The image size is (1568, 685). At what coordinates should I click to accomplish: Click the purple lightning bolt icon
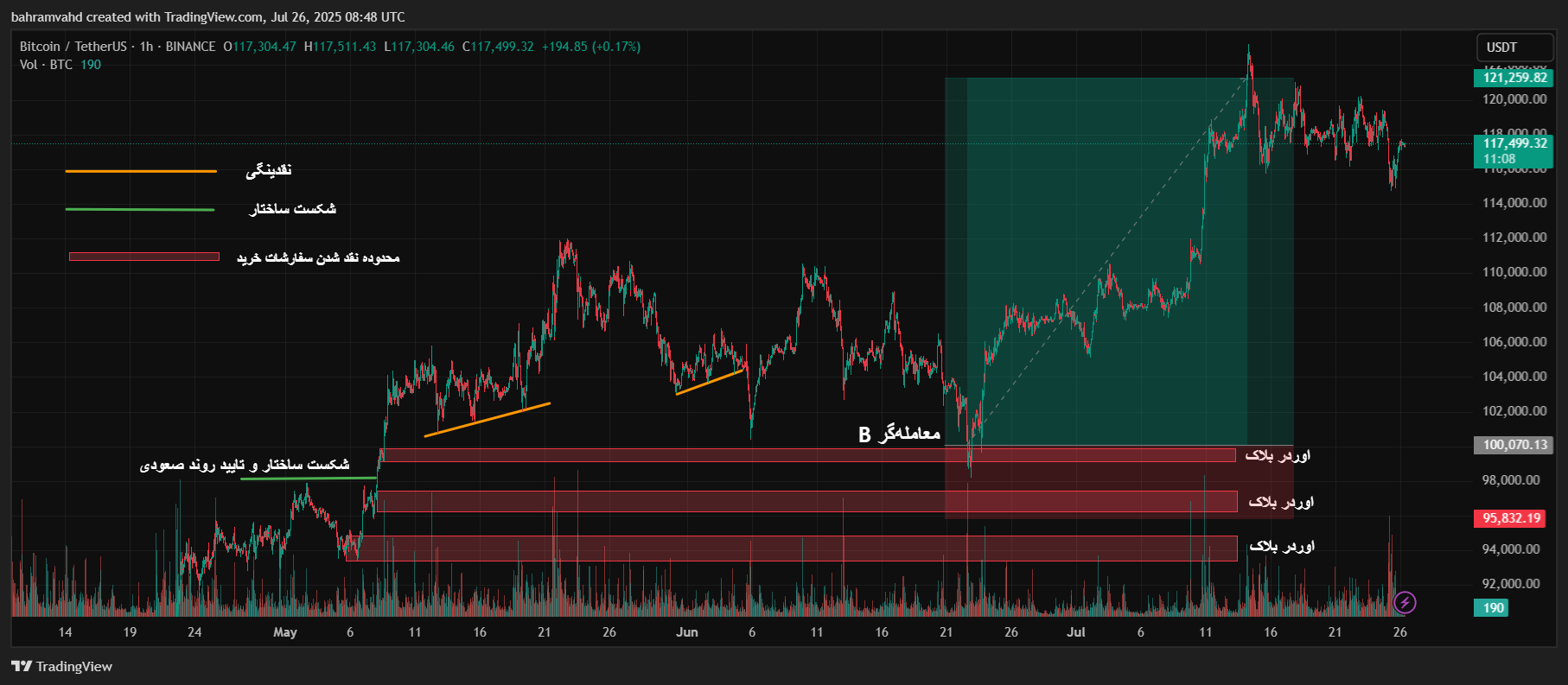pyautogui.click(x=1405, y=602)
